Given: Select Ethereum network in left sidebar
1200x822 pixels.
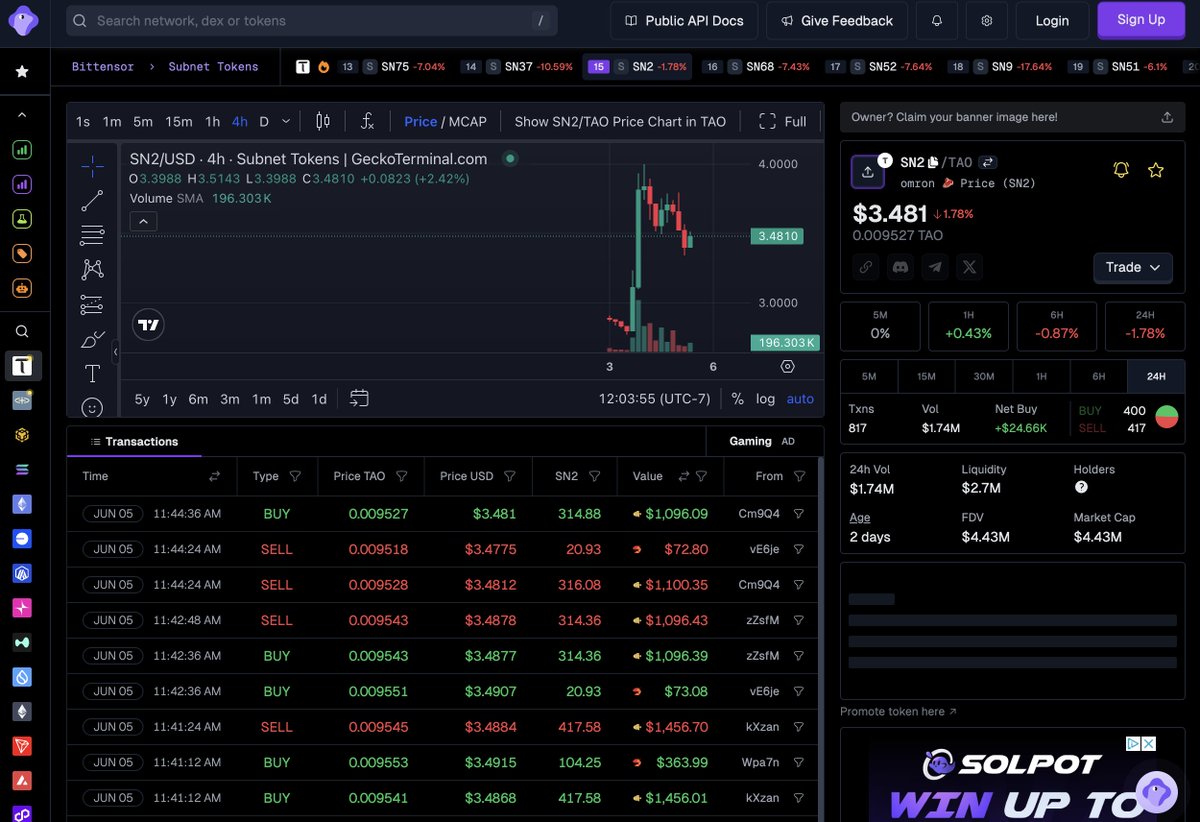Looking at the screenshot, I should 22,504.
